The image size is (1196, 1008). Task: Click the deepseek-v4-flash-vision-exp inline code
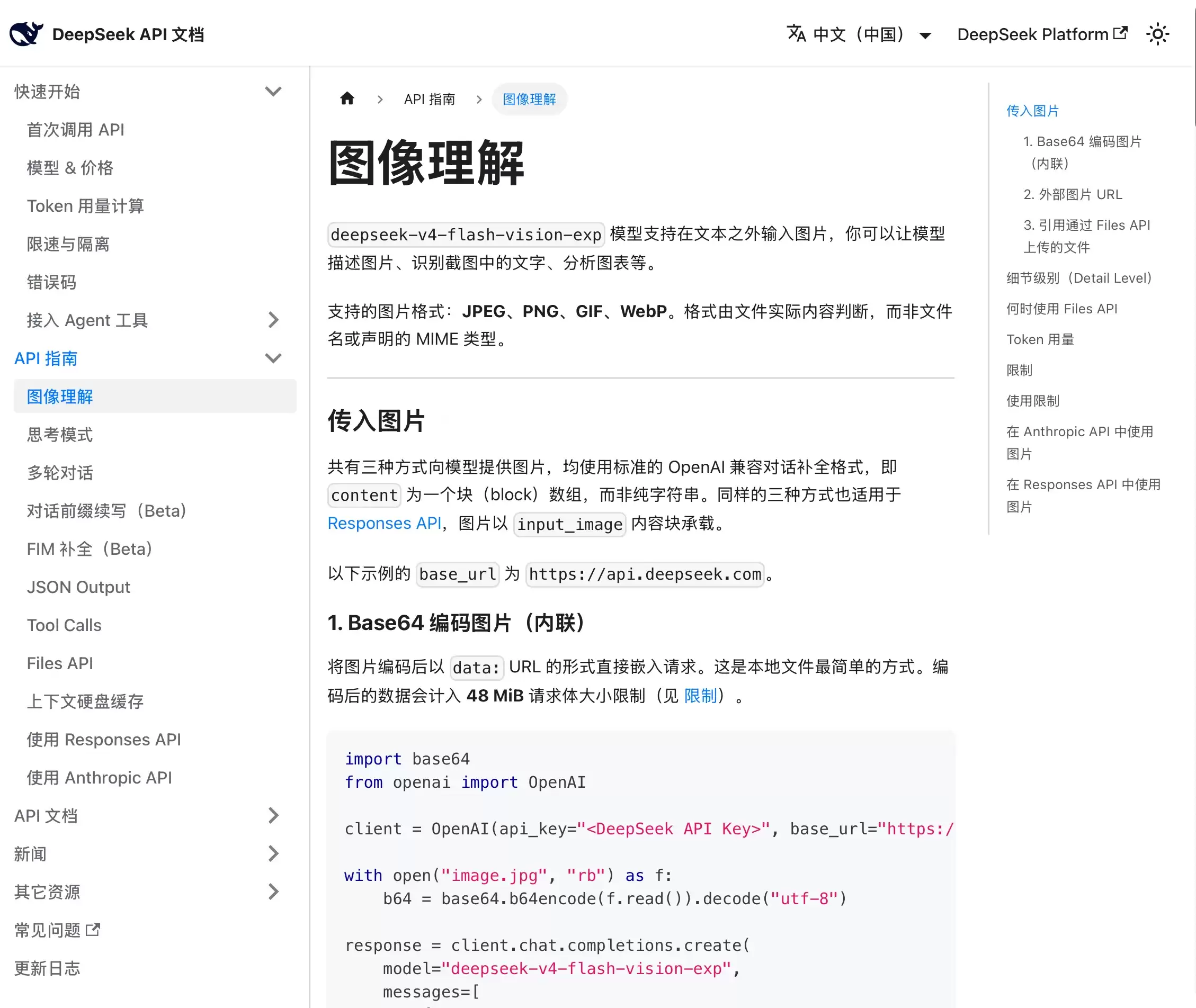coord(466,235)
